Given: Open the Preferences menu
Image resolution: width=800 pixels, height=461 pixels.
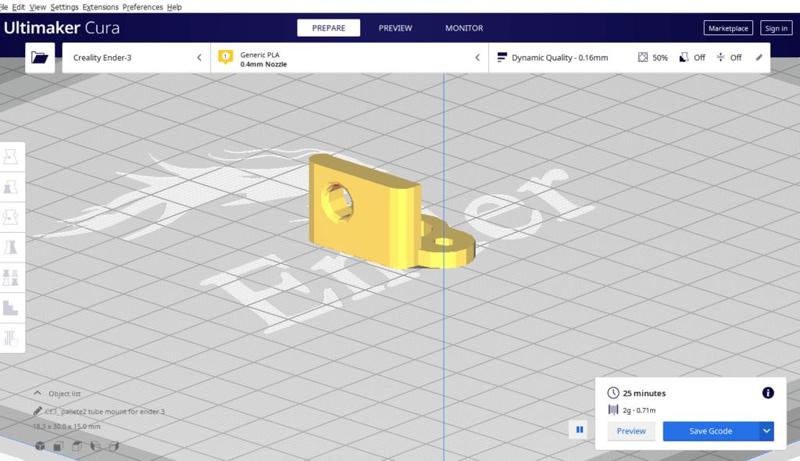Looking at the screenshot, I should (x=142, y=7).
